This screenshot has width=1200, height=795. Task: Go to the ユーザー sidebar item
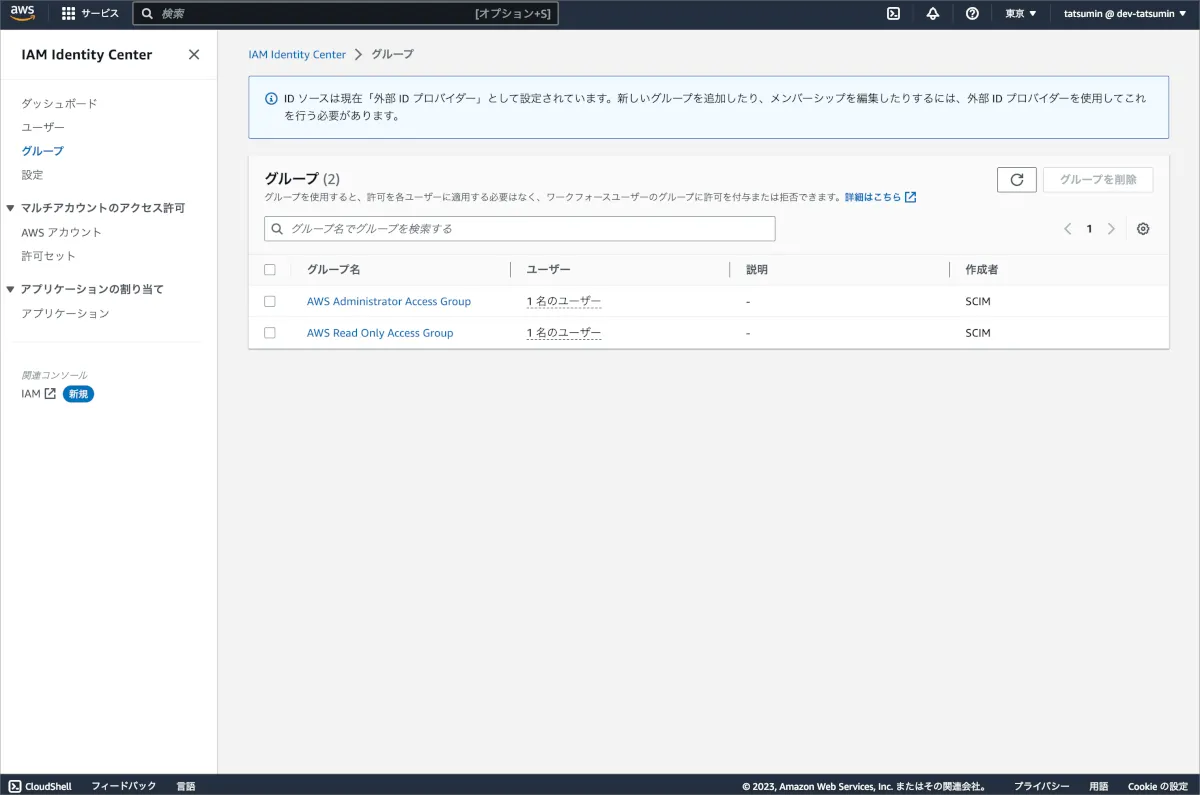click(x=43, y=127)
